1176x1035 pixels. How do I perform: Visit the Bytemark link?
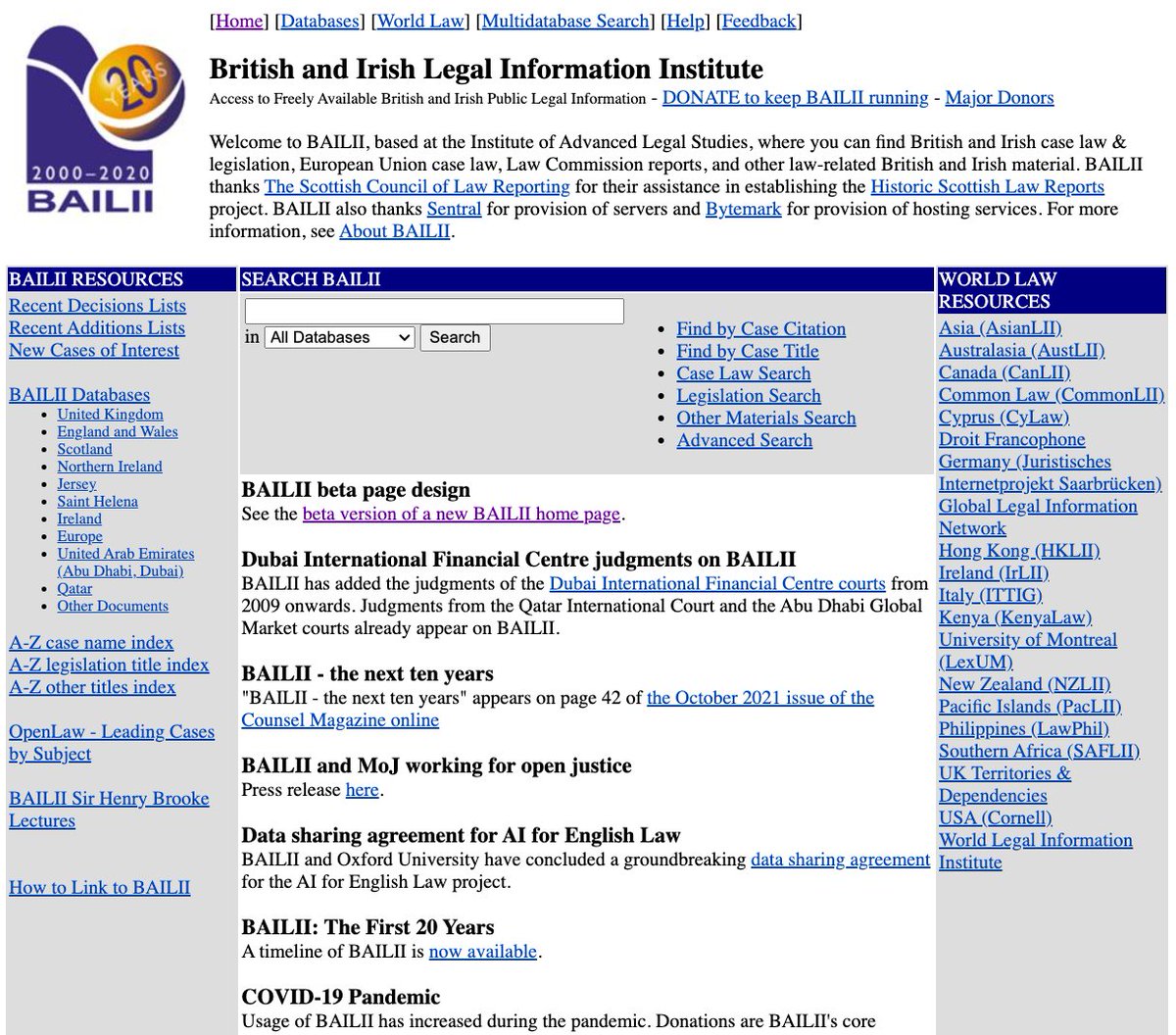(x=744, y=209)
